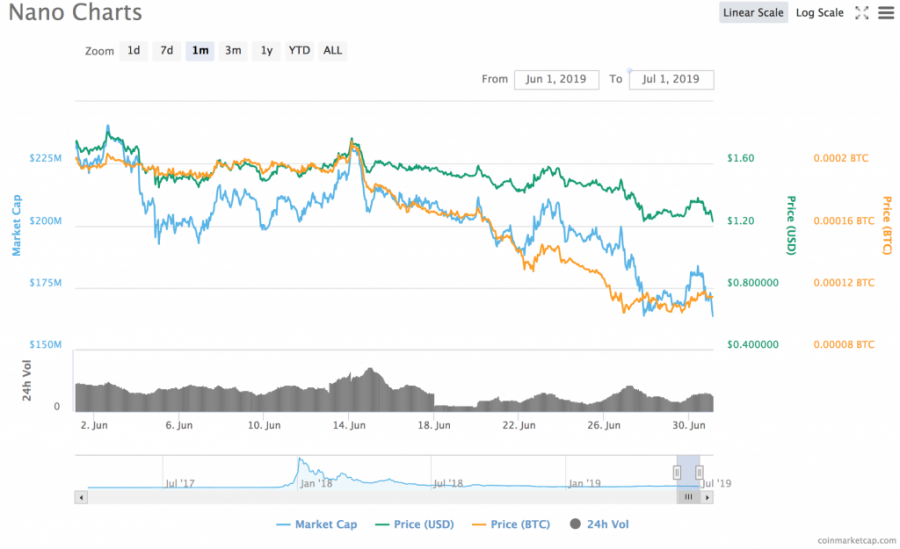
Task: Toggle 24h Vol series in legend
Action: coord(599,524)
